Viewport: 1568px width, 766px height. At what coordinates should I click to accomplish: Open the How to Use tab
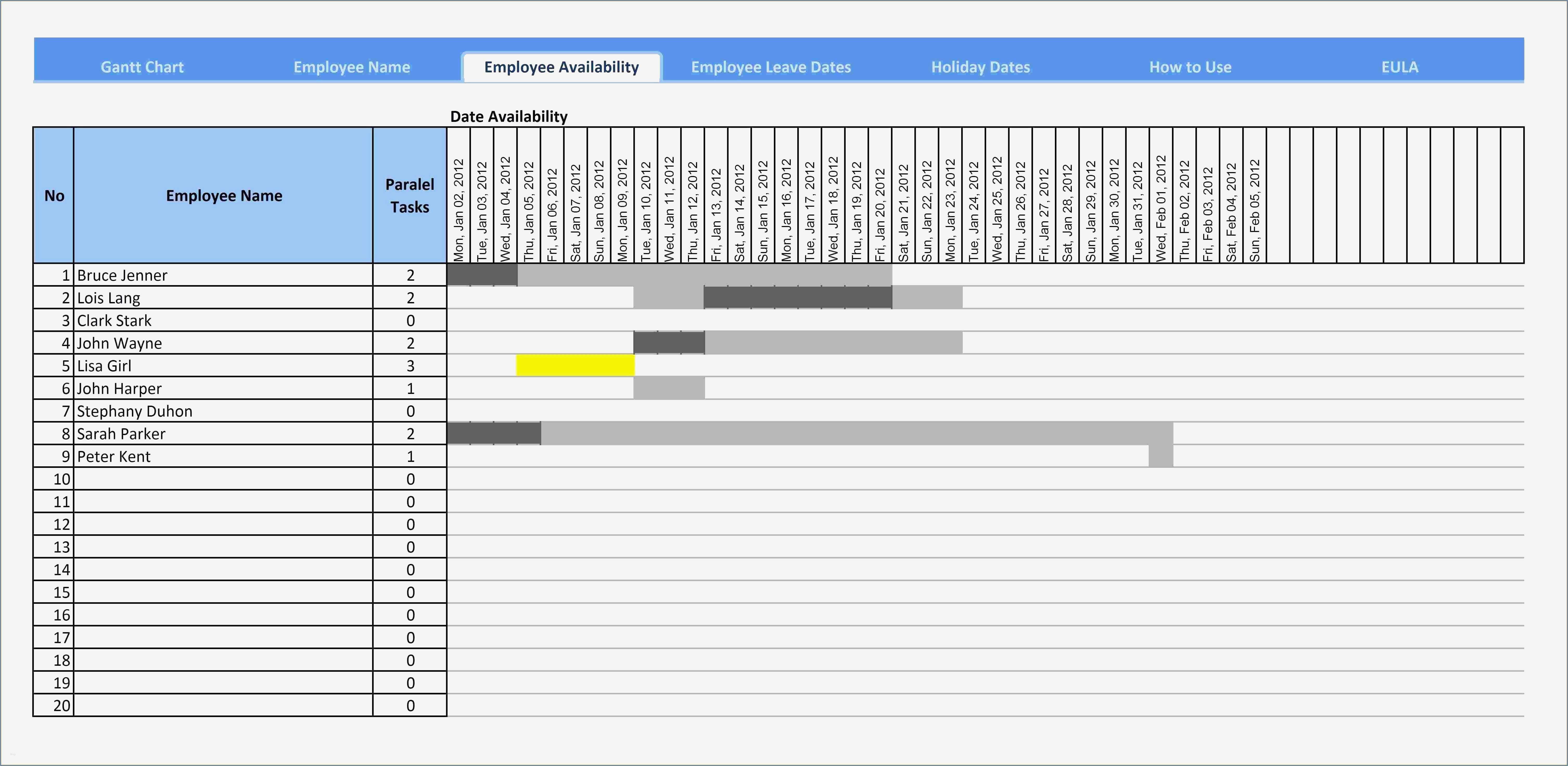tap(1190, 67)
